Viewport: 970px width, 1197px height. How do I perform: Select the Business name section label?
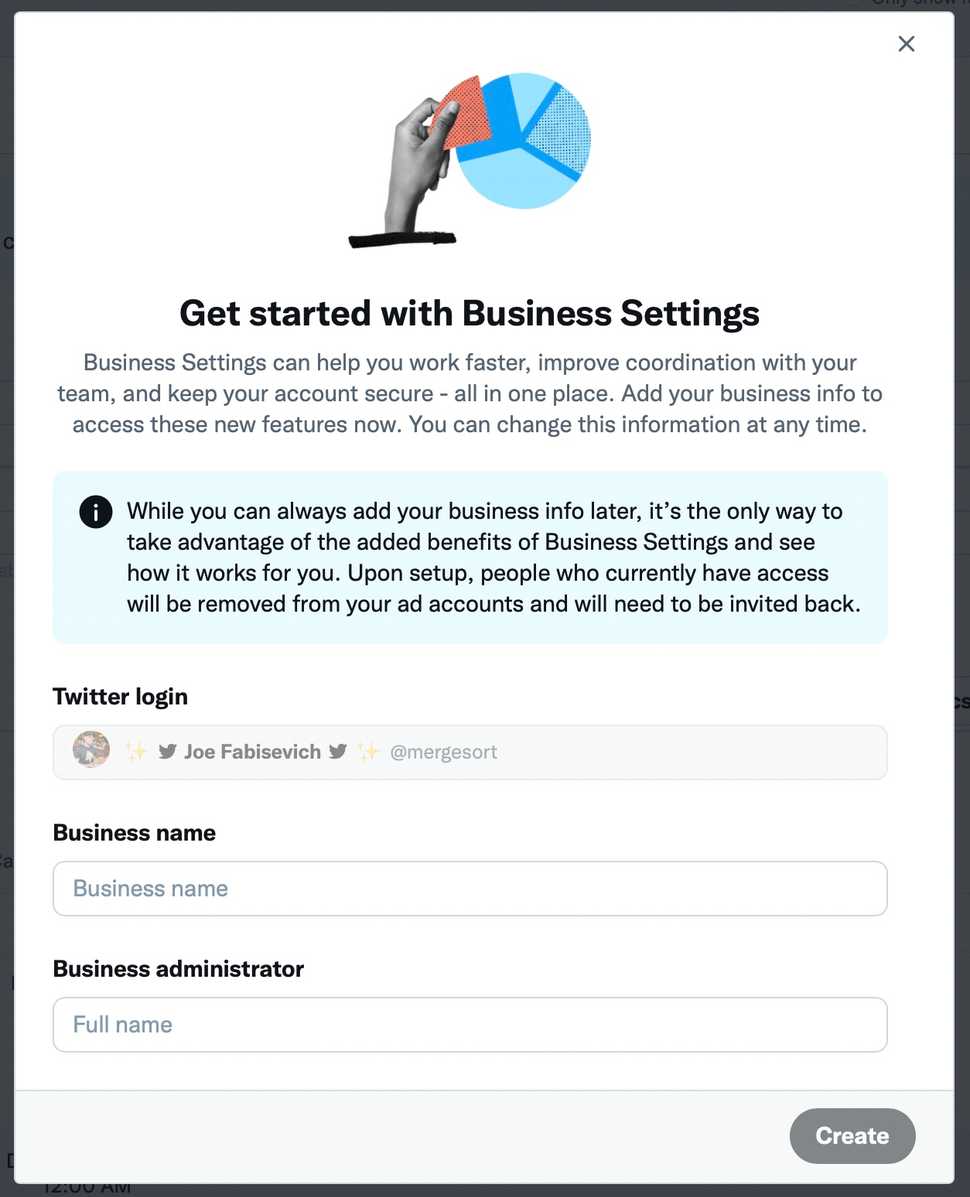134,832
